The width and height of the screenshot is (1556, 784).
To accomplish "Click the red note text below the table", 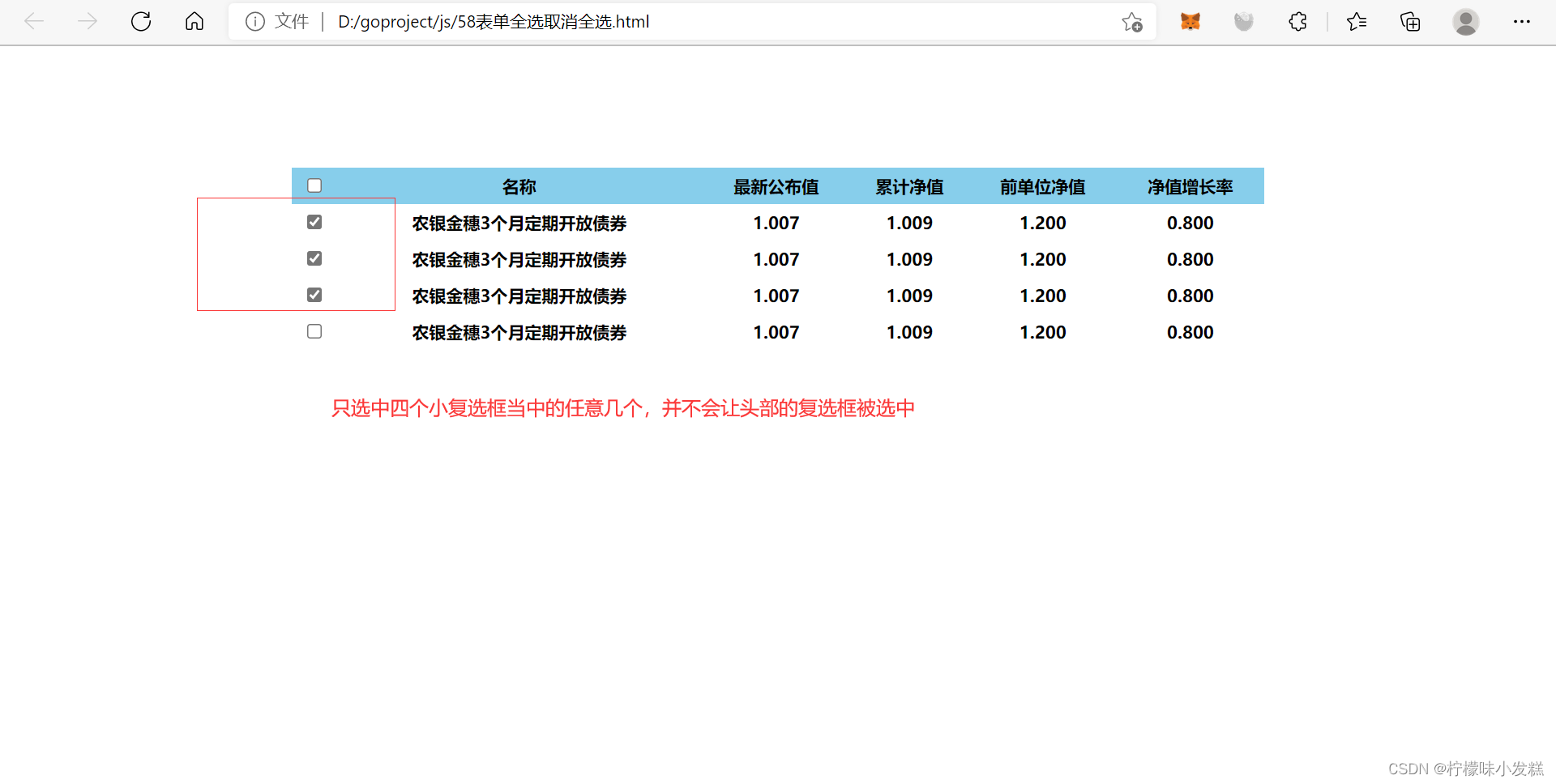I will coord(623,408).
